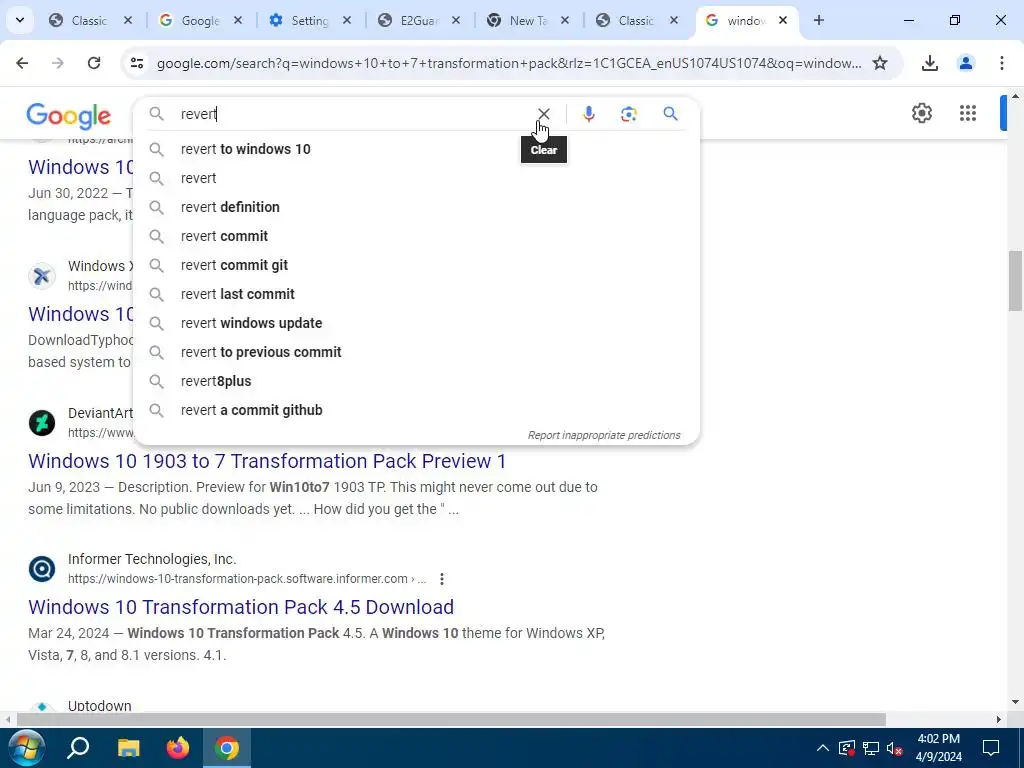Open a new browser tab
Screen dimensions: 1024x768
click(818, 20)
